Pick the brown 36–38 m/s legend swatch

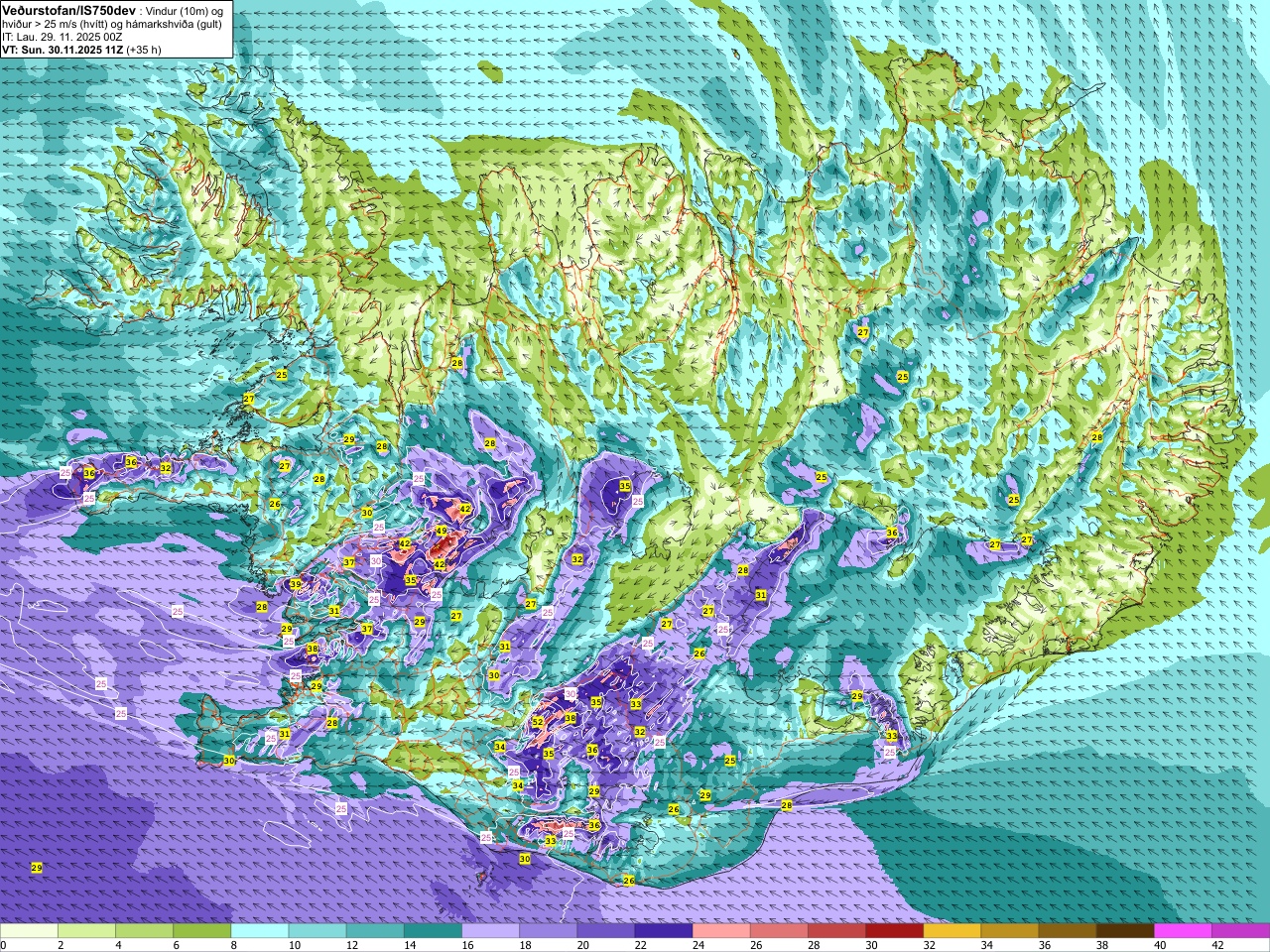(1067, 931)
